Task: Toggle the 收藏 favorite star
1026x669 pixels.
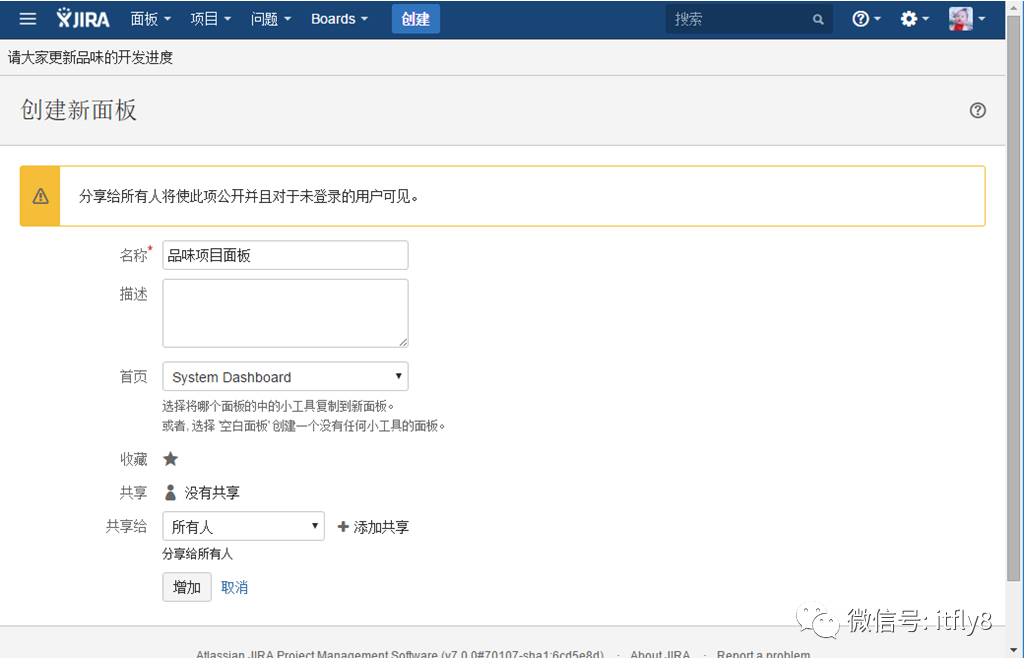Action: tap(171, 459)
